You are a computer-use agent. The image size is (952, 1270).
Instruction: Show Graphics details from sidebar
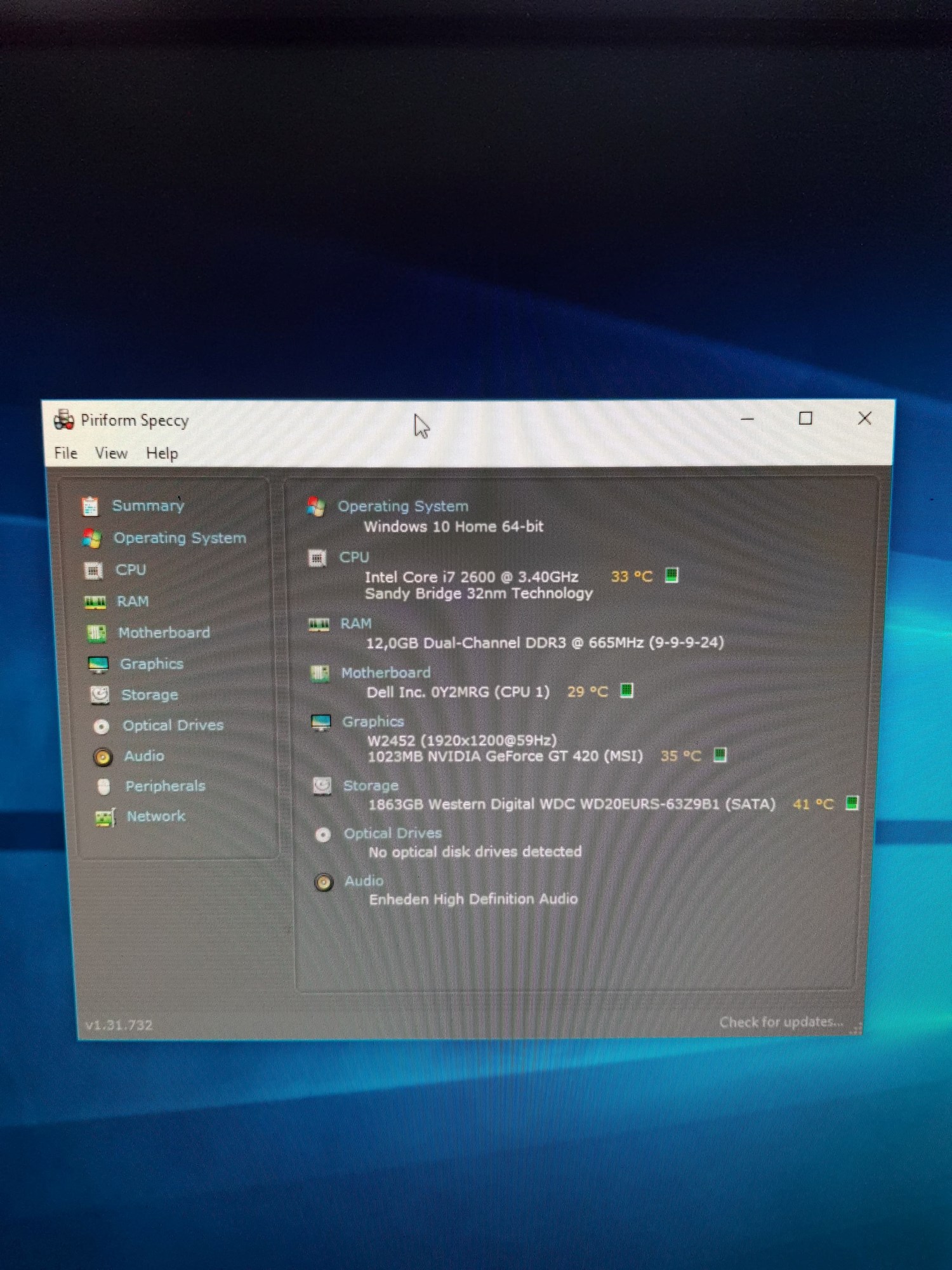click(x=152, y=664)
